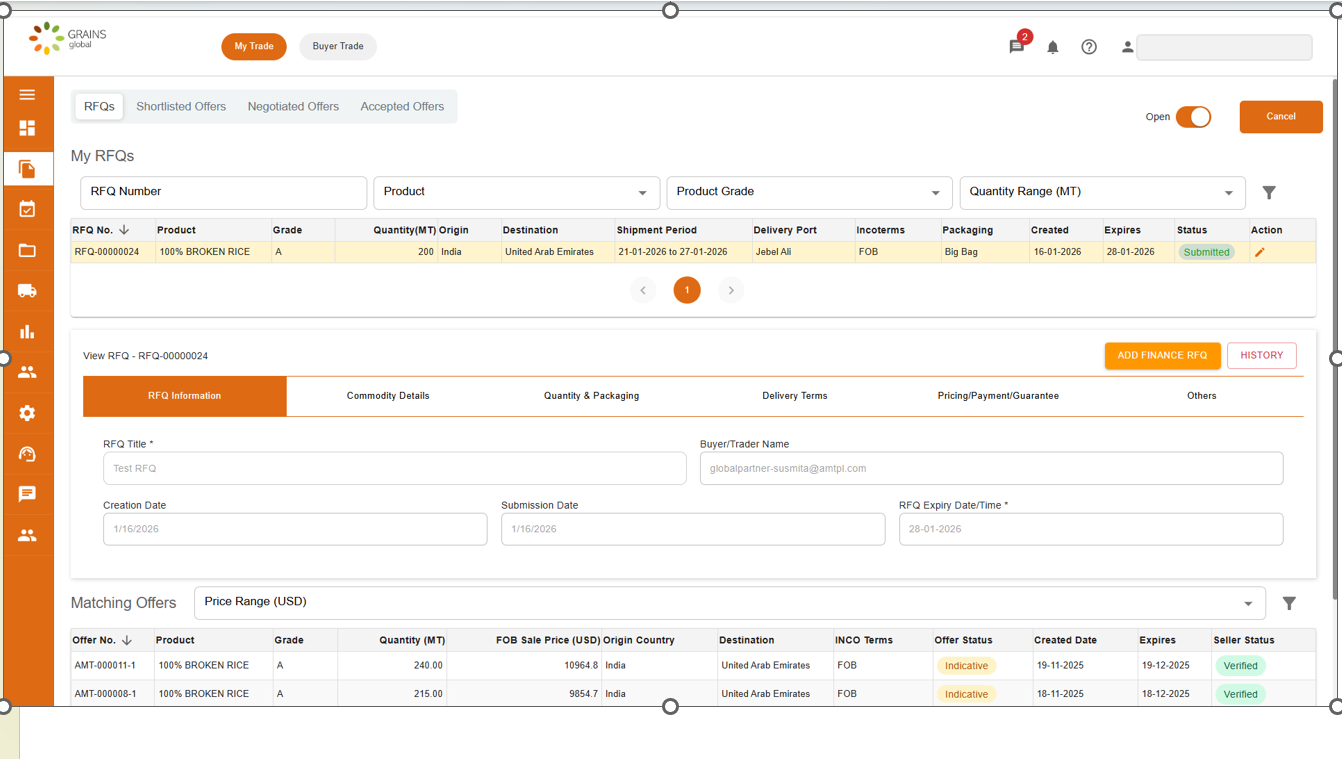Viewport: 1342px width, 759px height.
Task: Click the HISTORY button
Action: click(1261, 355)
